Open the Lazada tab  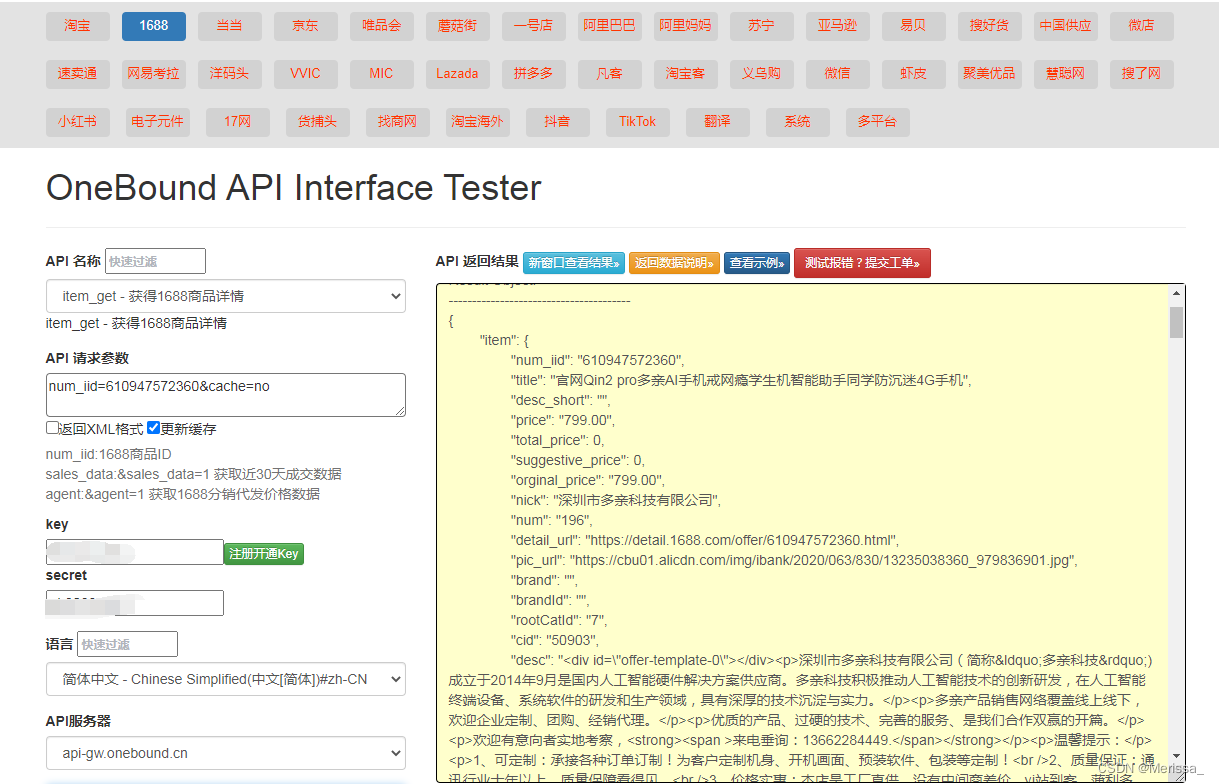point(457,74)
